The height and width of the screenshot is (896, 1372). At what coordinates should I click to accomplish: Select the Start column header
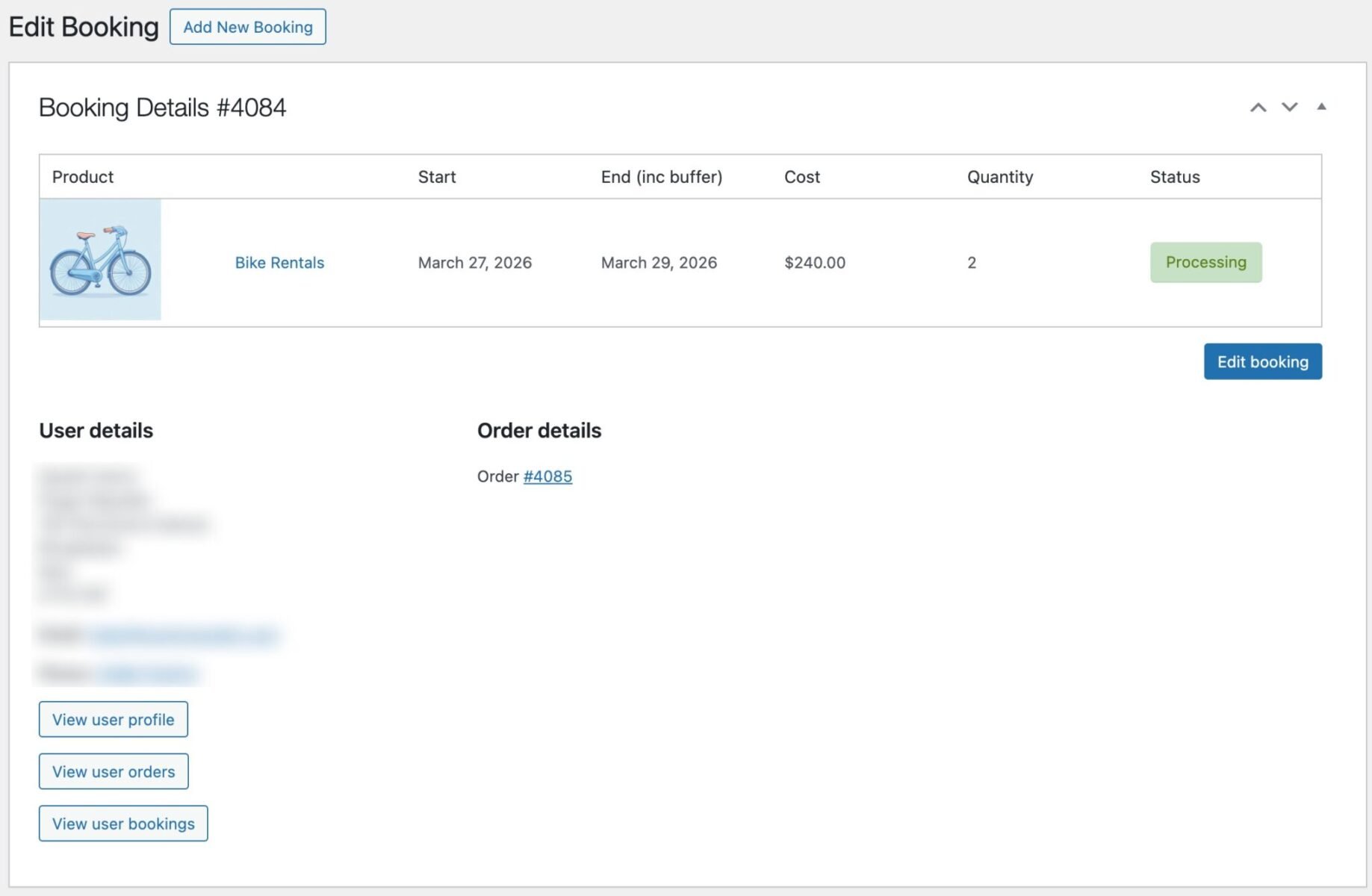(x=437, y=177)
